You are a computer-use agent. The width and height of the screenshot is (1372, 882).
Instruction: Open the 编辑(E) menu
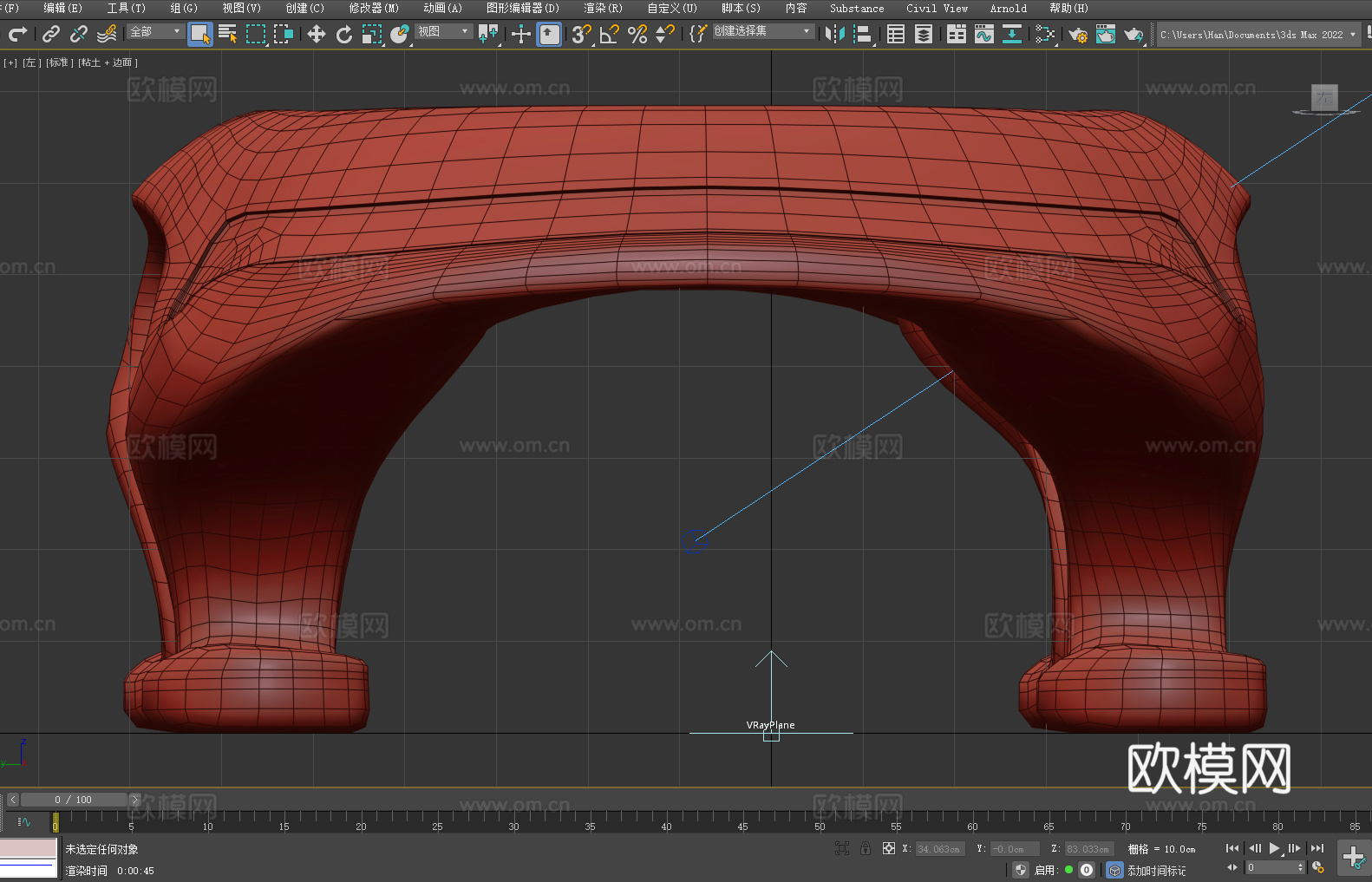(62, 8)
